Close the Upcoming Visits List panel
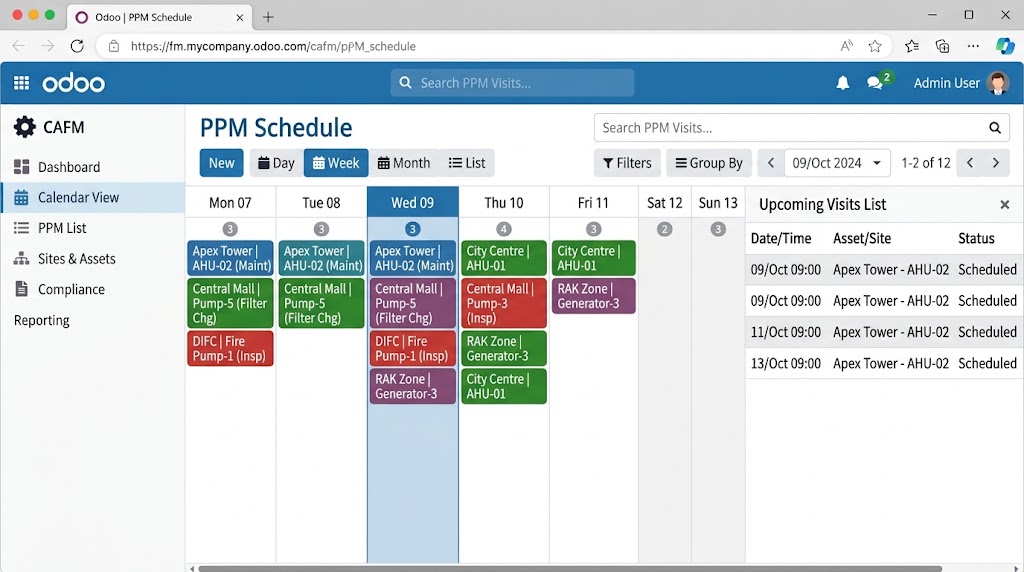Screen dimensions: 1024x572 click(x=1004, y=204)
